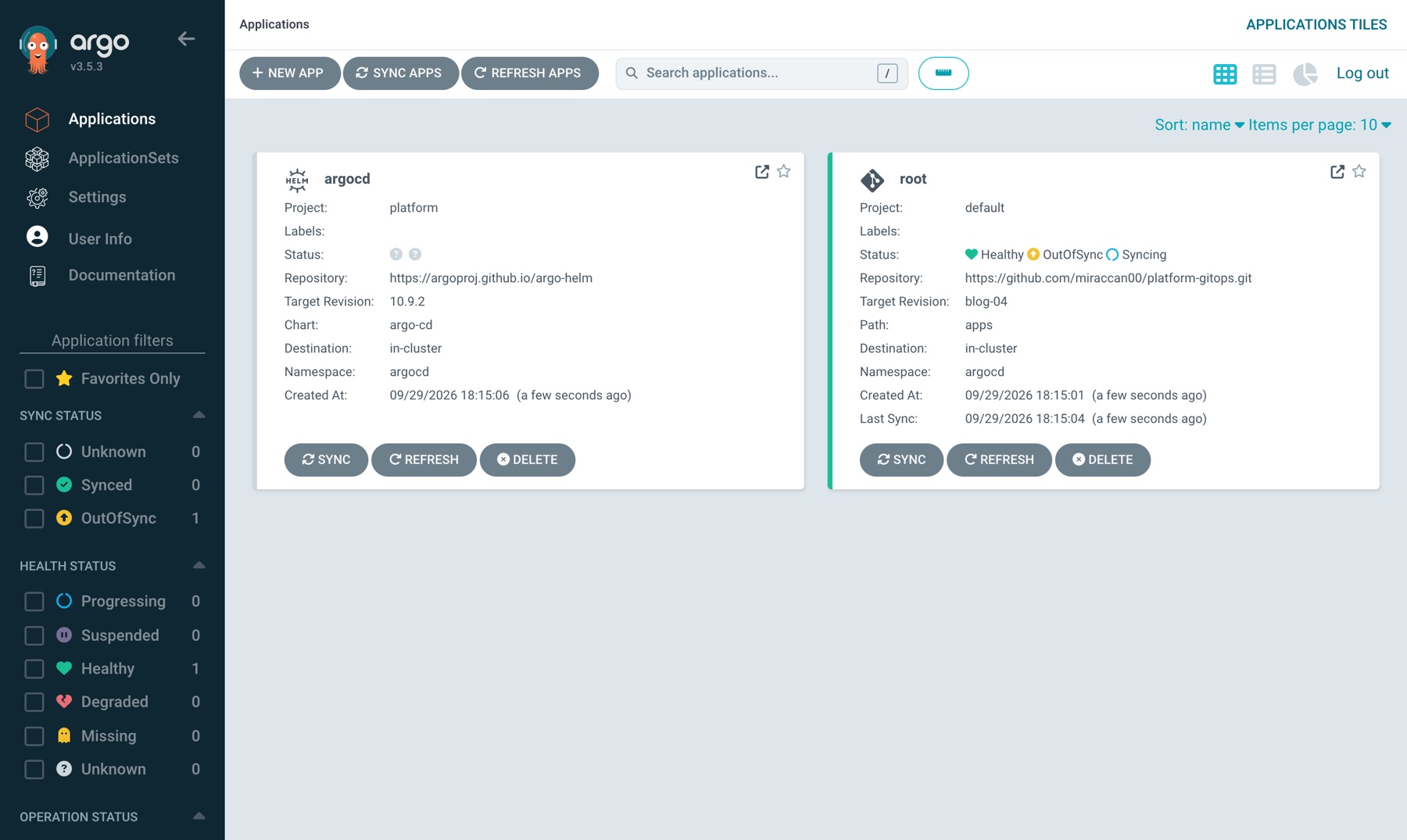Screen dimensions: 1407x840
Task: Click the git icon on root card
Action: pos(872,180)
